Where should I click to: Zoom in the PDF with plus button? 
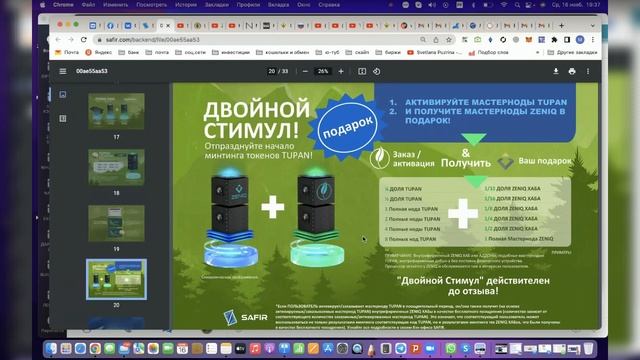tap(341, 71)
